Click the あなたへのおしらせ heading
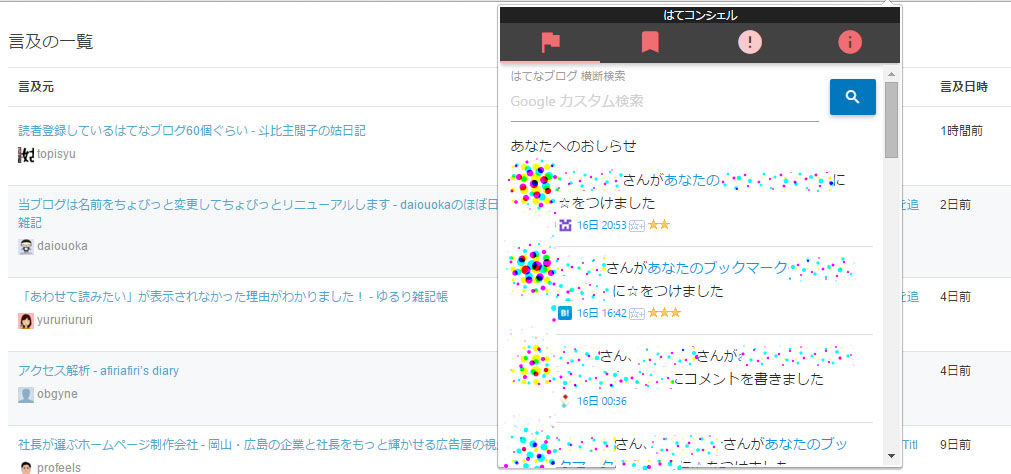The height and width of the screenshot is (474, 1011). (x=573, y=146)
